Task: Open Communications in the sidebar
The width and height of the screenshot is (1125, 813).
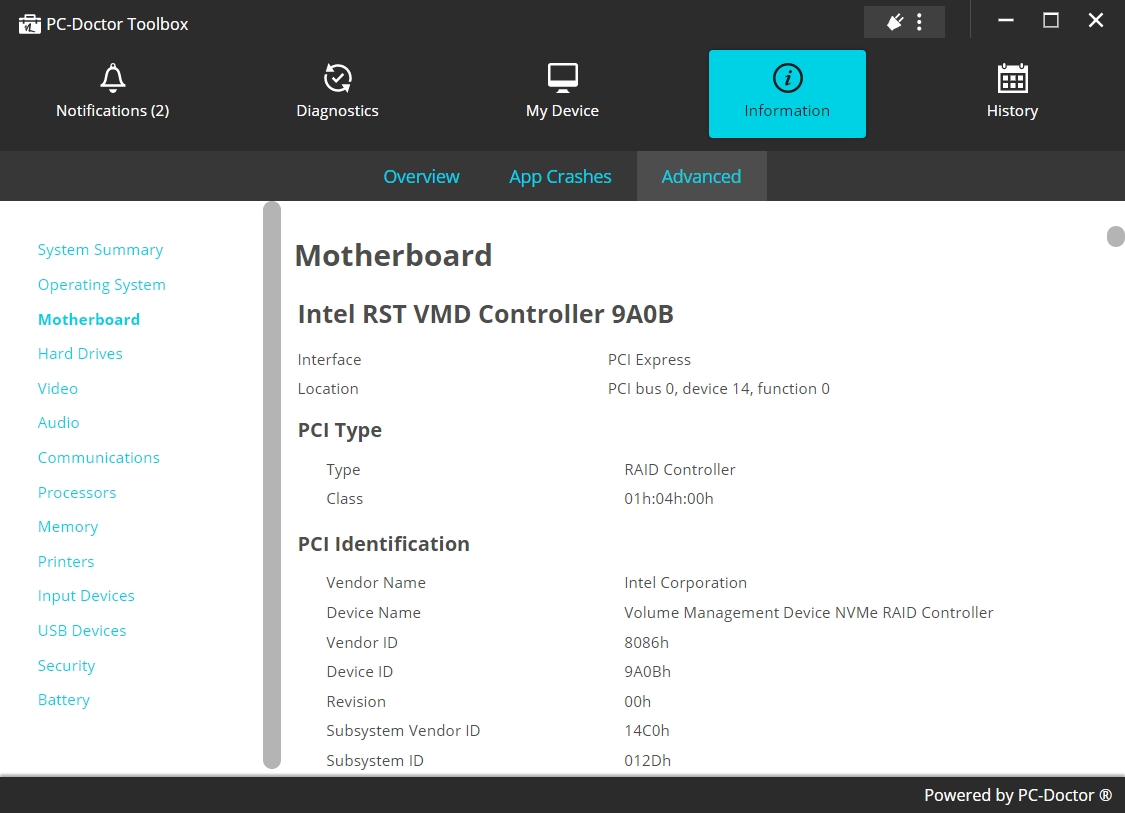Action: (x=98, y=458)
